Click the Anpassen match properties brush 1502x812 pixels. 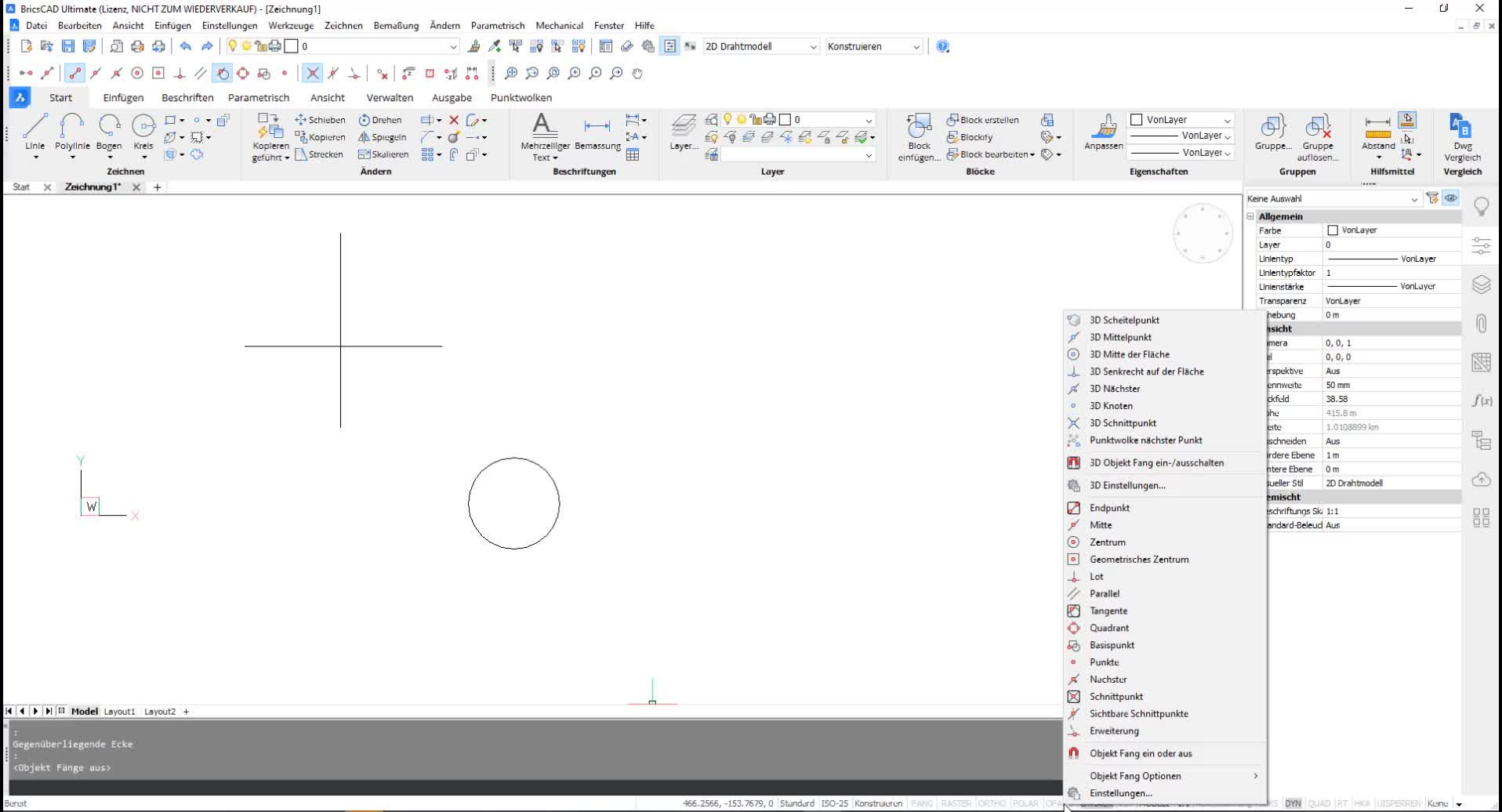click(x=1104, y=132)
